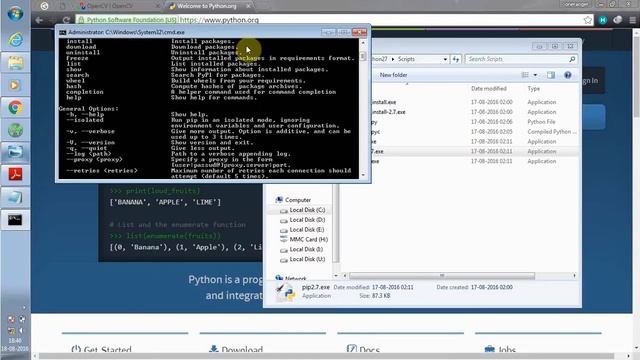Select the Welcome to Python.org tab
The image size is (640, 360).
point(206,6)
